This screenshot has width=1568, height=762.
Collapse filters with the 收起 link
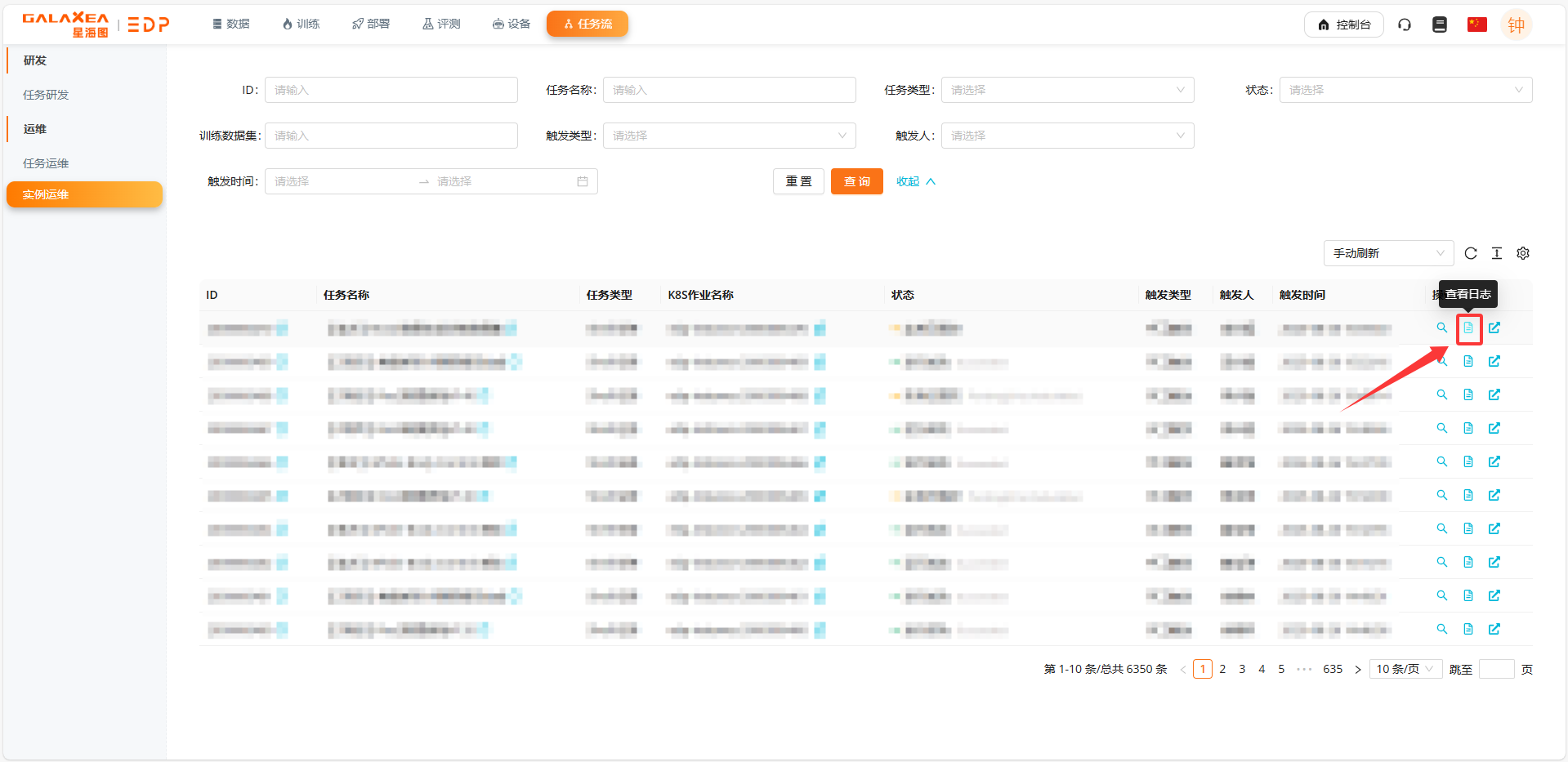pos(915,181)
